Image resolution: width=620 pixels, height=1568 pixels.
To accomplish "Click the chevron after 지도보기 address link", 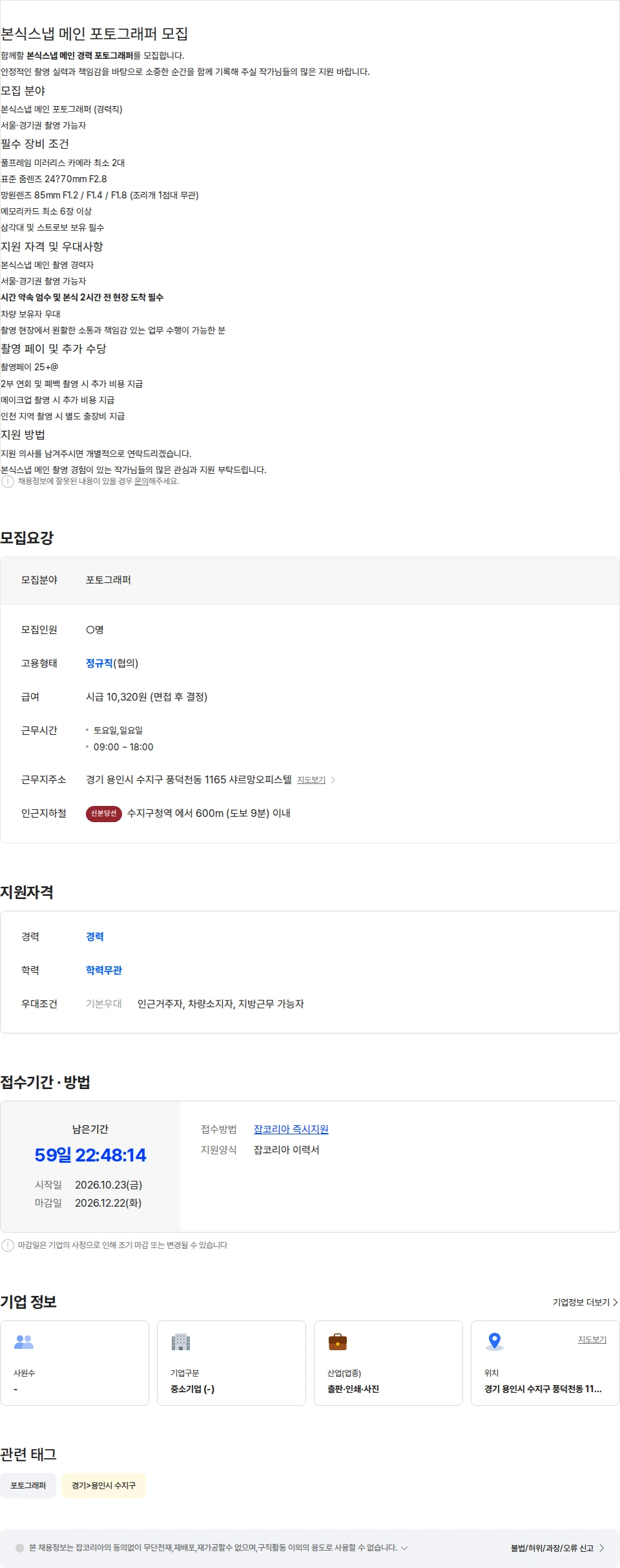I will [333, 780].
